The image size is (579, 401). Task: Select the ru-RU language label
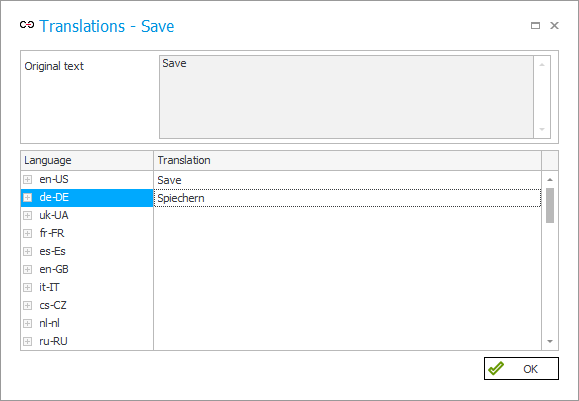click(54, 342)
